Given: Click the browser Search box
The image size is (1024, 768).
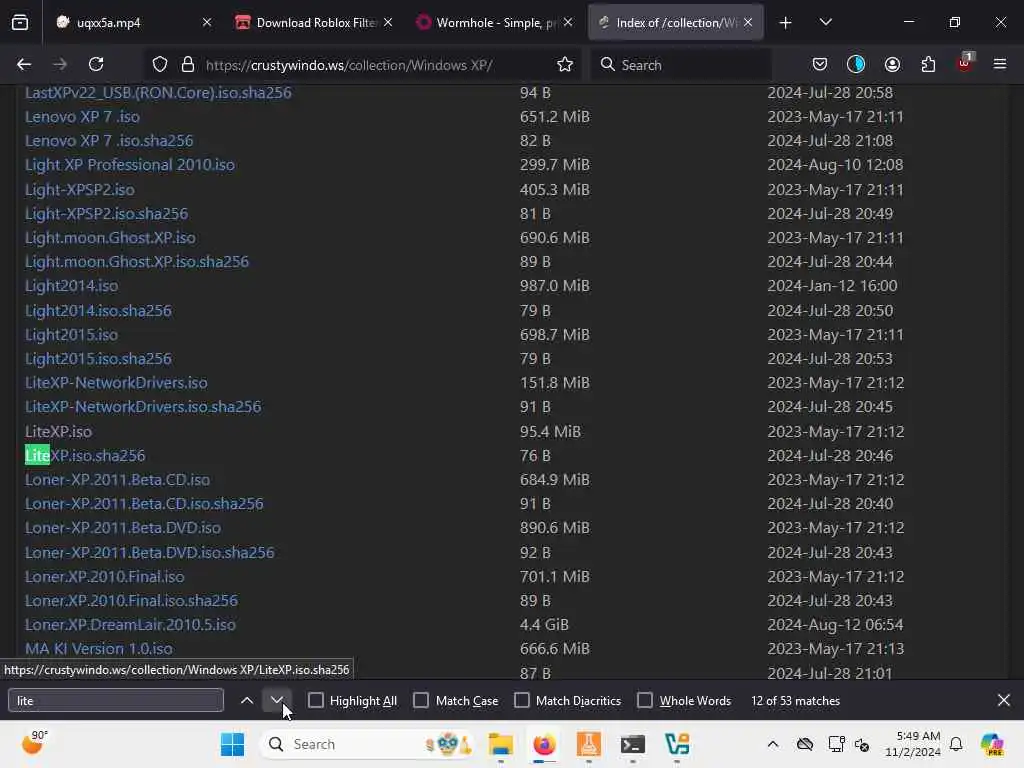Looking at the screenshot, I should (681, 65).
